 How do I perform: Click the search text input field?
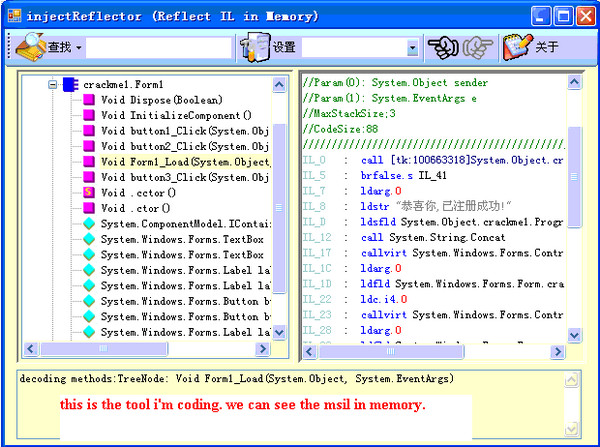[158, 47]
